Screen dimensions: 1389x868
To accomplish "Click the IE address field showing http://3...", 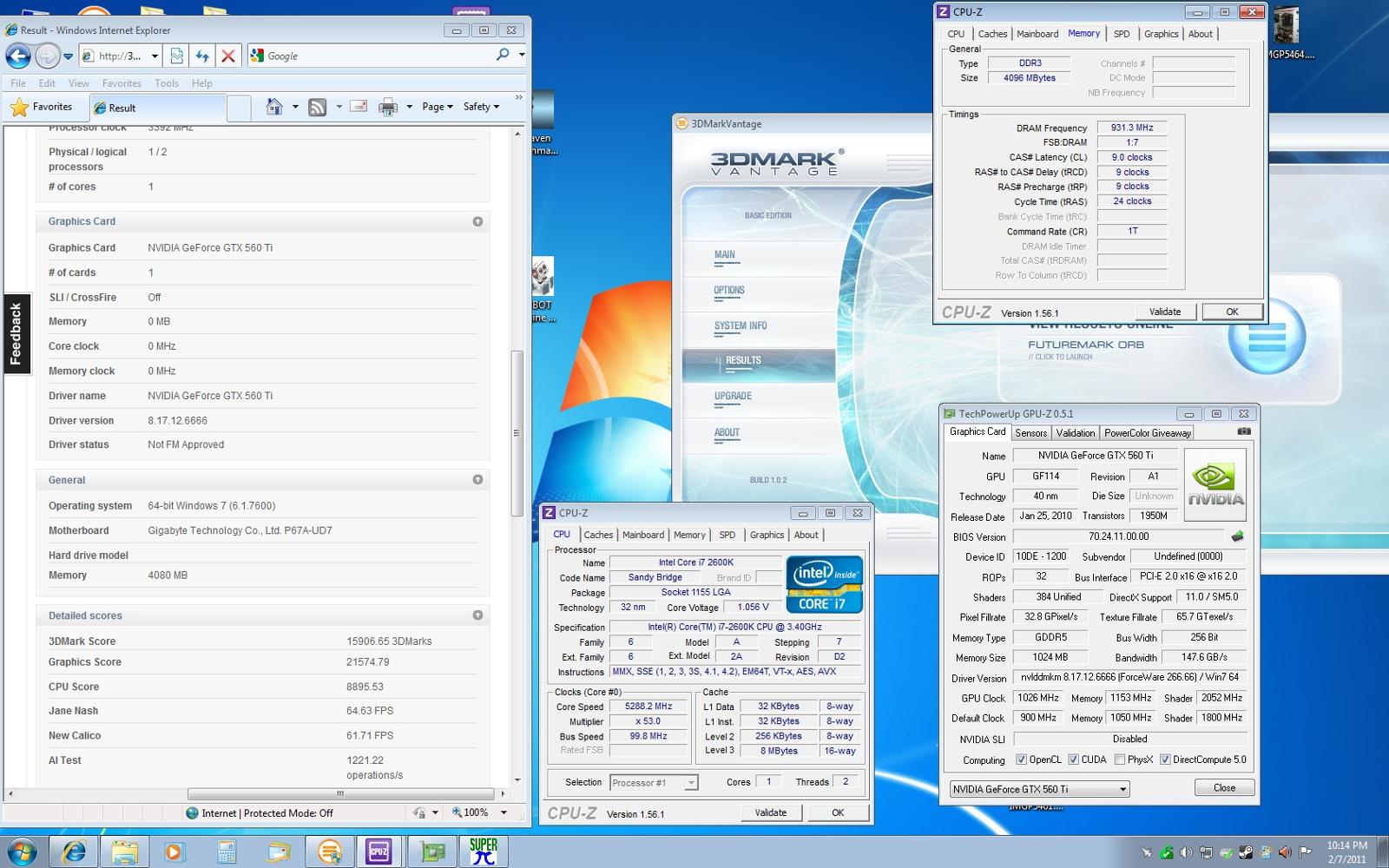I will (x=120, y=56).
